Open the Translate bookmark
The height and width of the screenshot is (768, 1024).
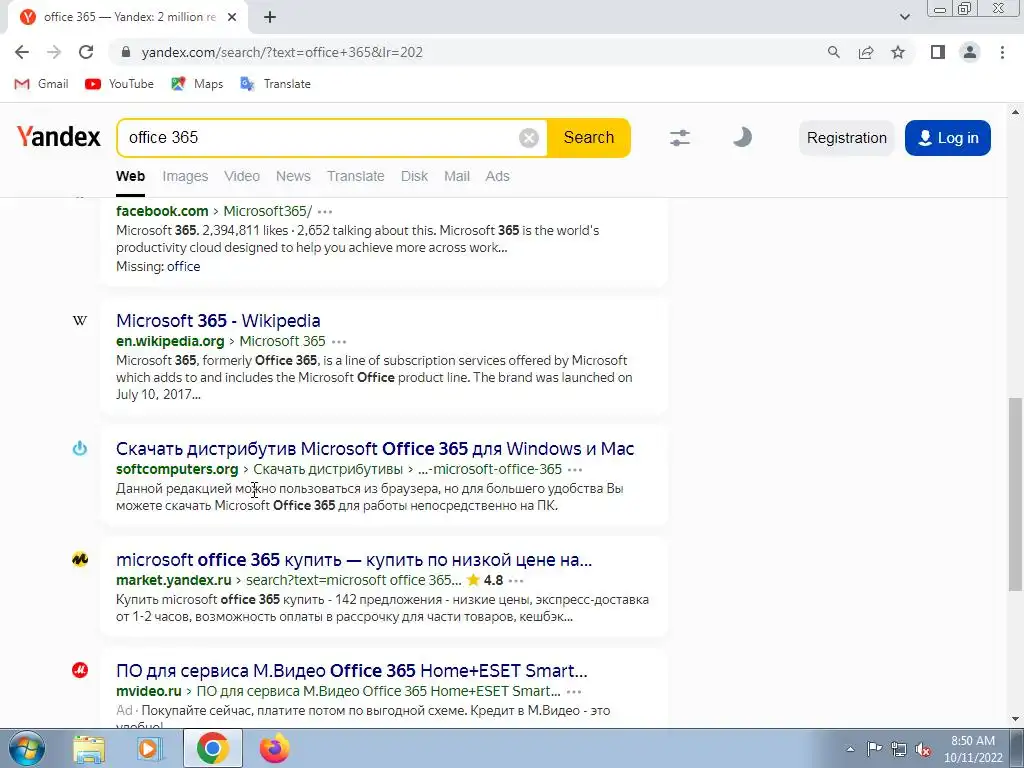276,84
